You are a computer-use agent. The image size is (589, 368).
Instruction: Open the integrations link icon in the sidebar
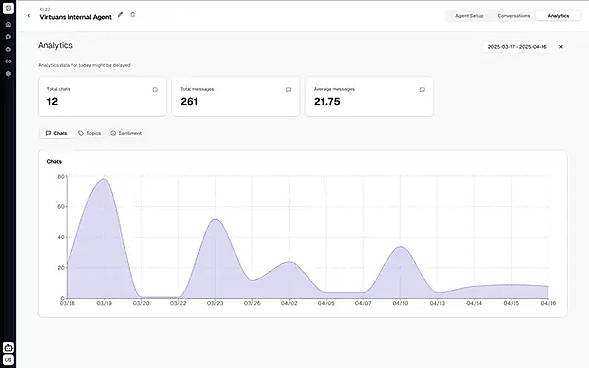8,61
